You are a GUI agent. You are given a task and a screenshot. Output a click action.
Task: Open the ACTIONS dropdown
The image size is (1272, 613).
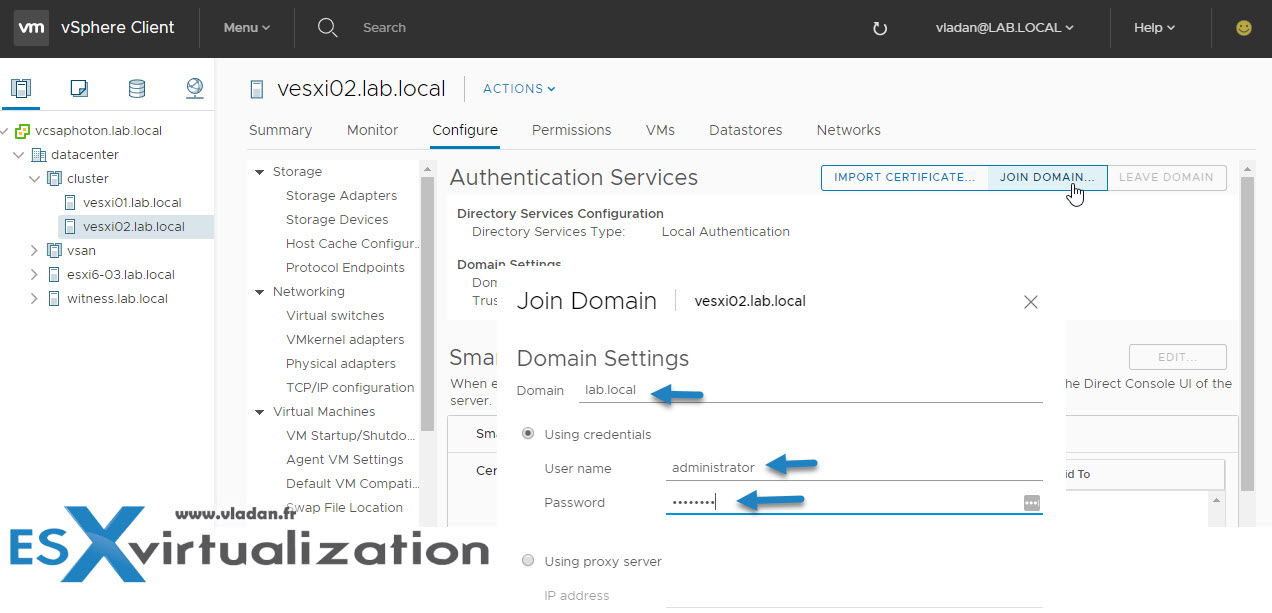coord(519,88)
